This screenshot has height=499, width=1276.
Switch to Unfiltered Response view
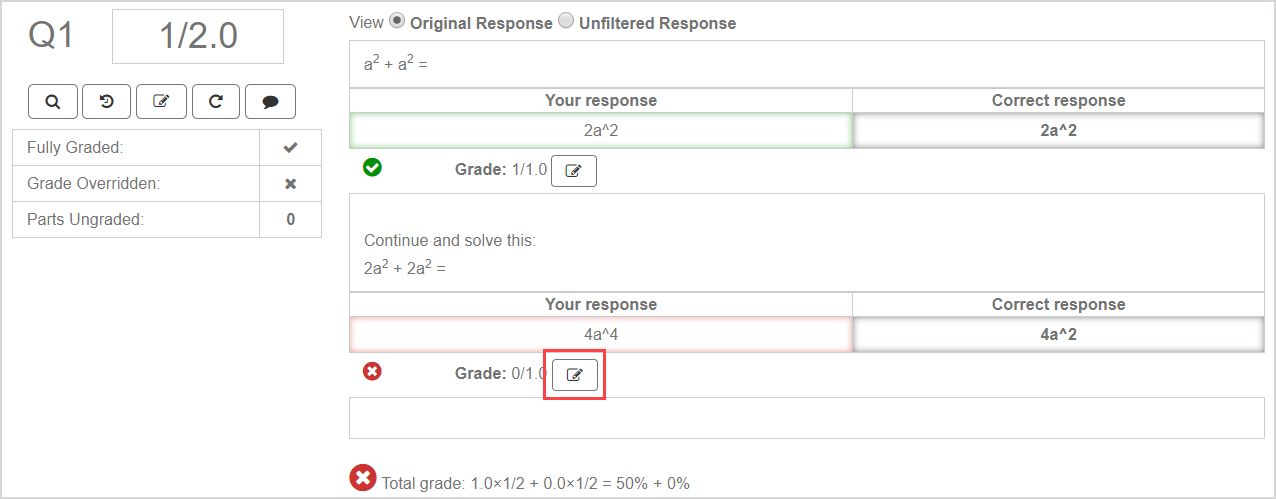(566, 21)
